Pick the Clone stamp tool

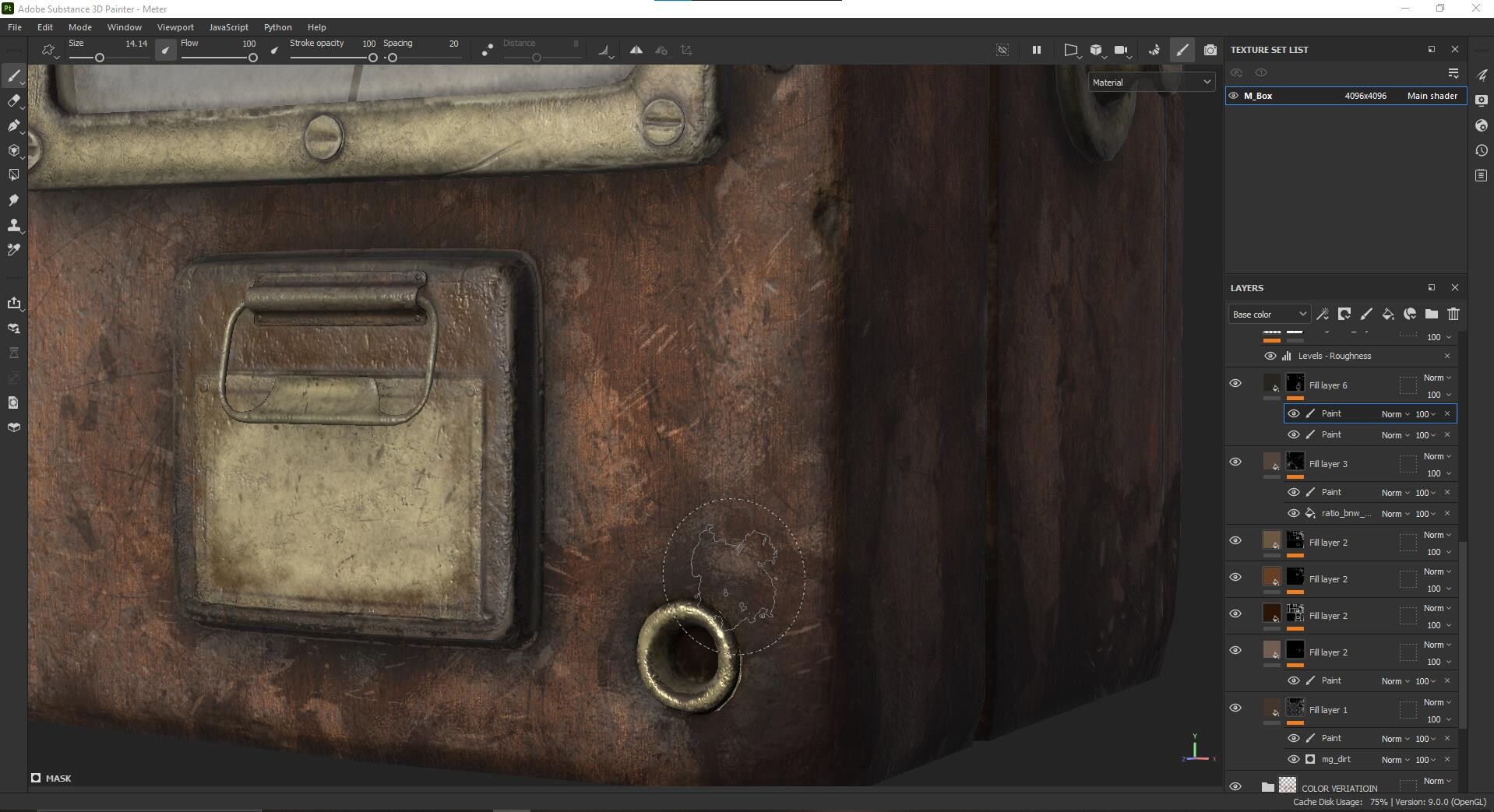click(14, 226)
